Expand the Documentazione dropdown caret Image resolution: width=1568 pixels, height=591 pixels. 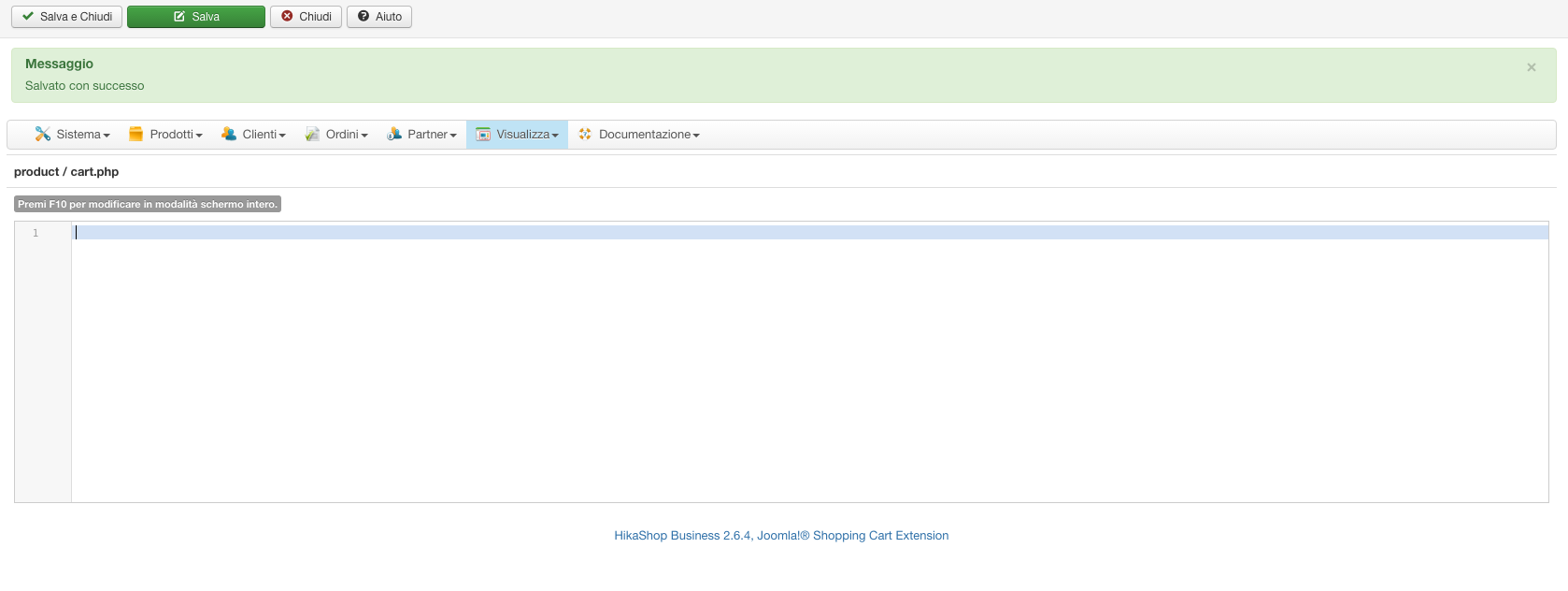click(x=696, y=136)
